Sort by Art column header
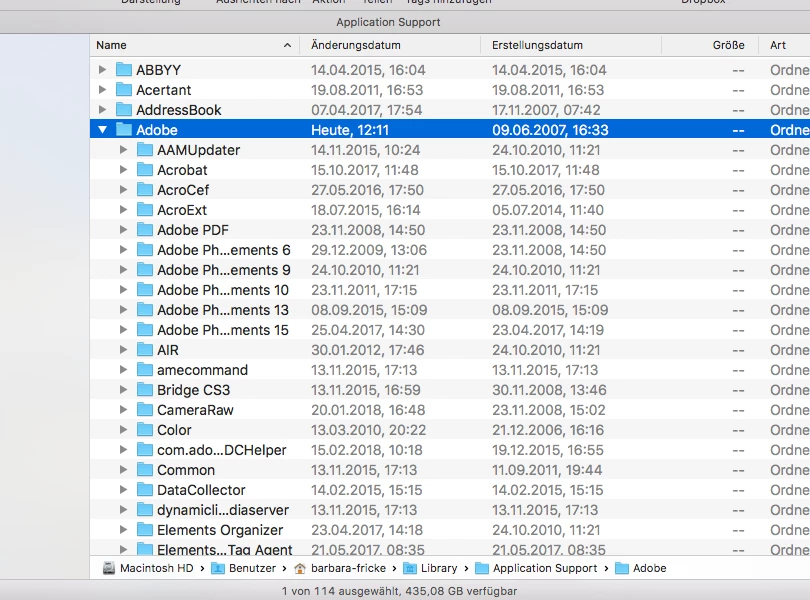Image resolution: width=810 pixels, height=600 pixels. click(x=784, y=45)
